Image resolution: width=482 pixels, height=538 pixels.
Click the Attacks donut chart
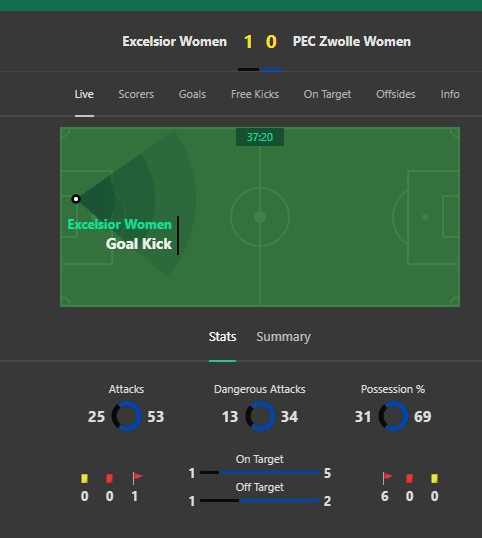(x=126, y=416)
